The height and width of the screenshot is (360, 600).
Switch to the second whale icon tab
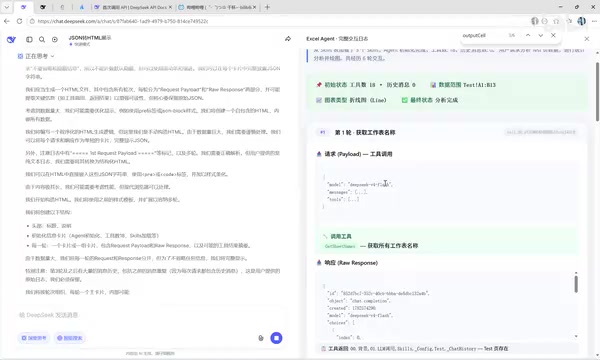click(43, 7)
